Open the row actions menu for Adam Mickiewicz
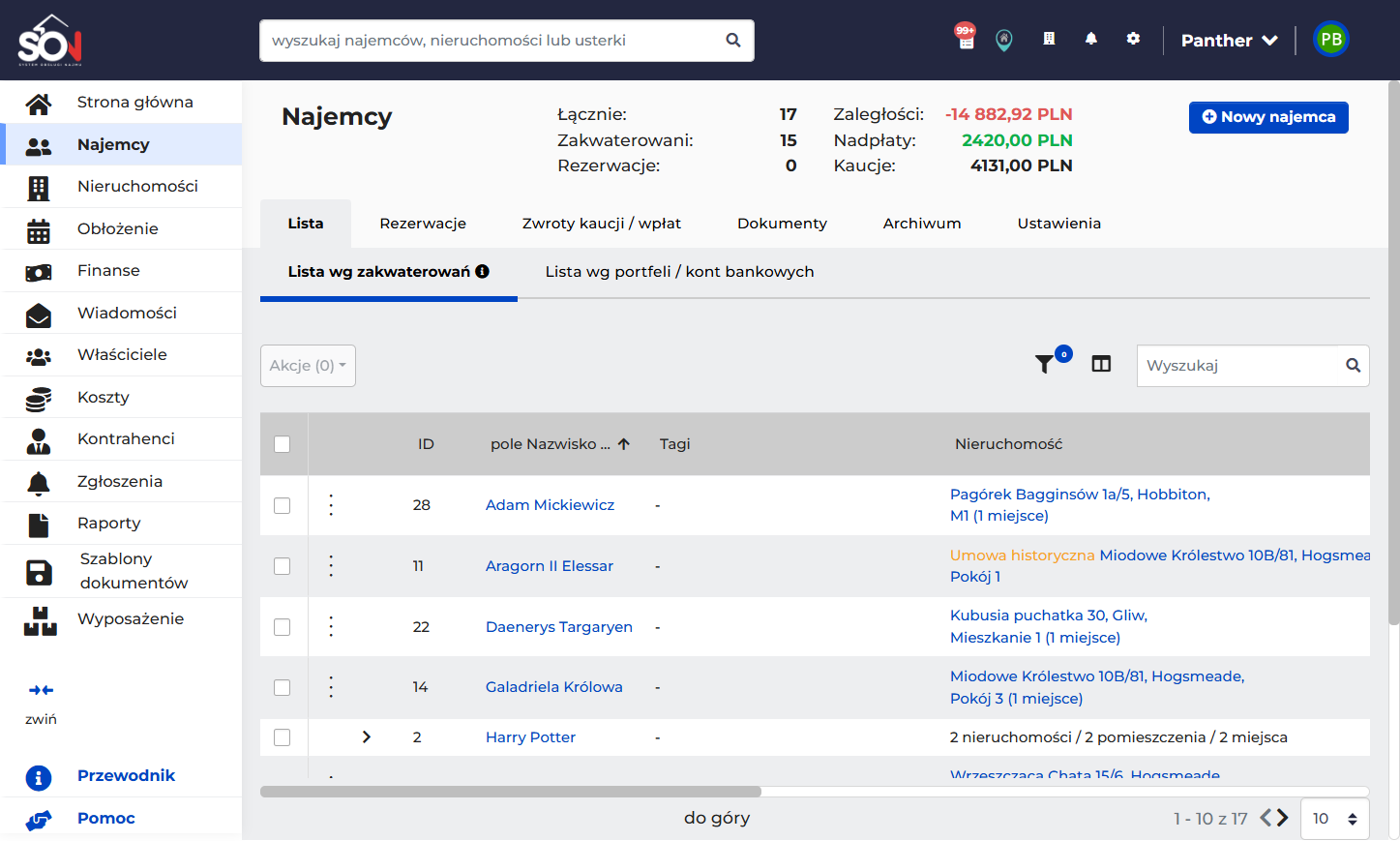This screenshot has width=1400, height=841. (x=331, y=505)
